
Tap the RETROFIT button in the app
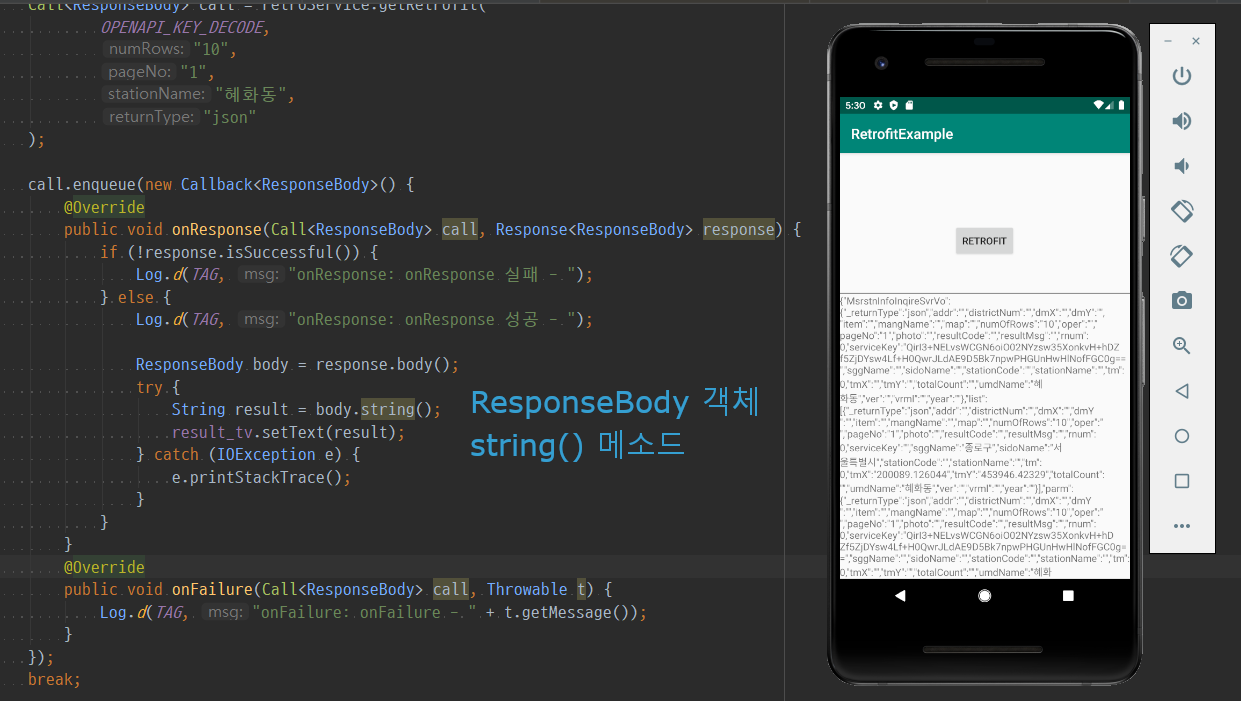click(985, 241)
